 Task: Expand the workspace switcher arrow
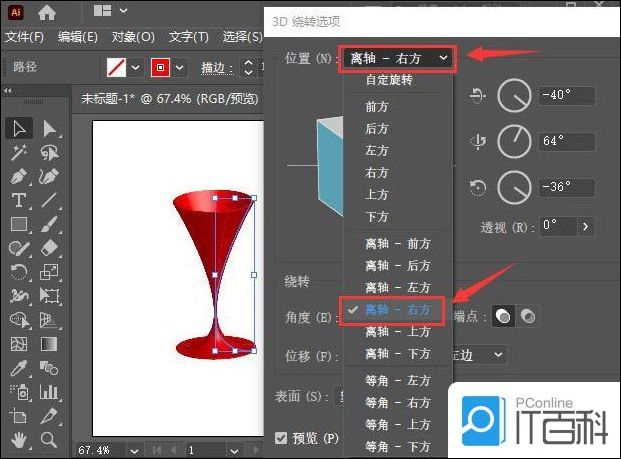(124, 10)
